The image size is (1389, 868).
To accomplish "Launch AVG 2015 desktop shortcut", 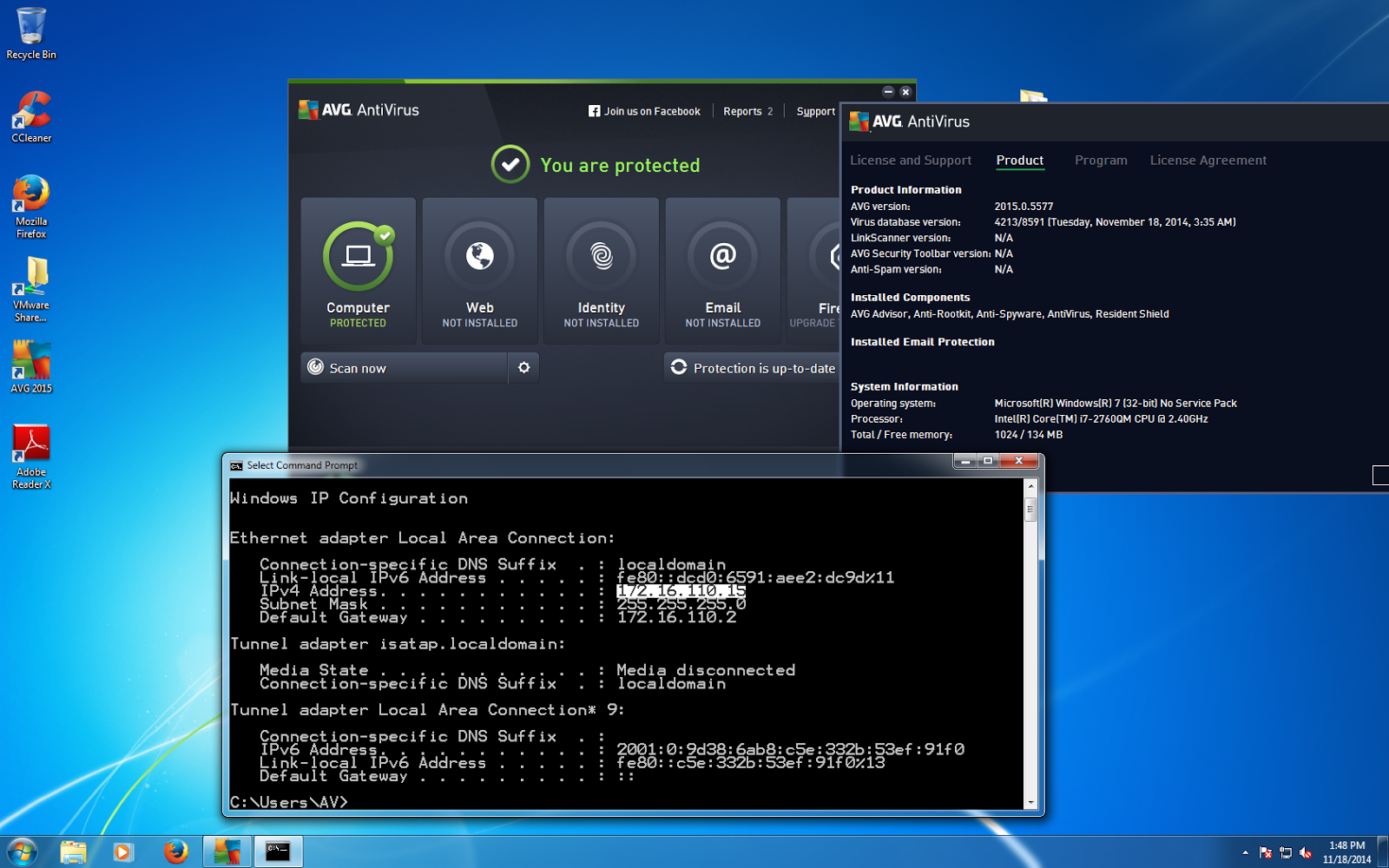I will click(31, 366).
